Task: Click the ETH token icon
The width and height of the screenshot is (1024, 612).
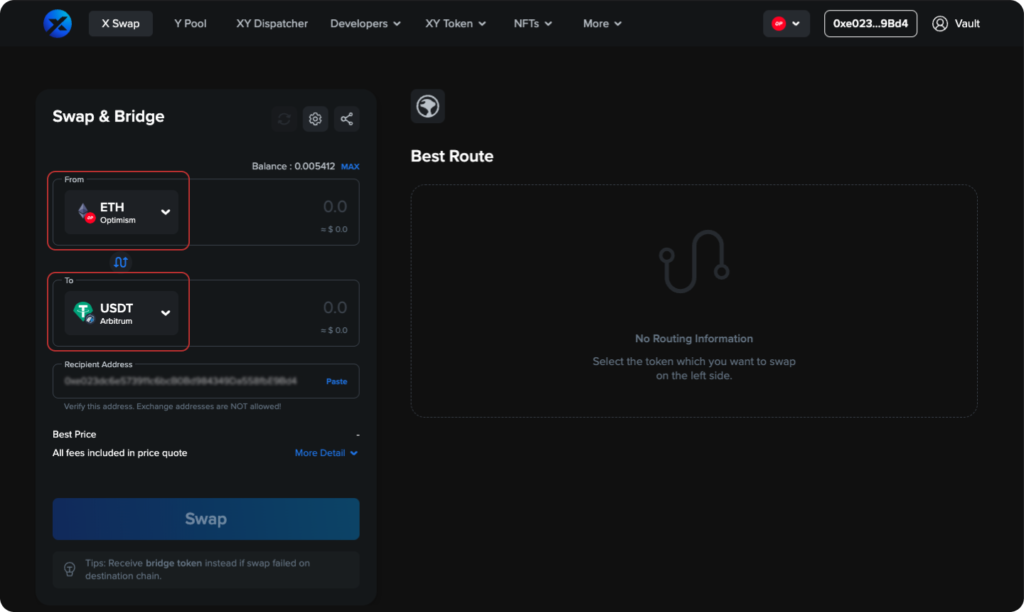Action: click(x=85, y=212)
